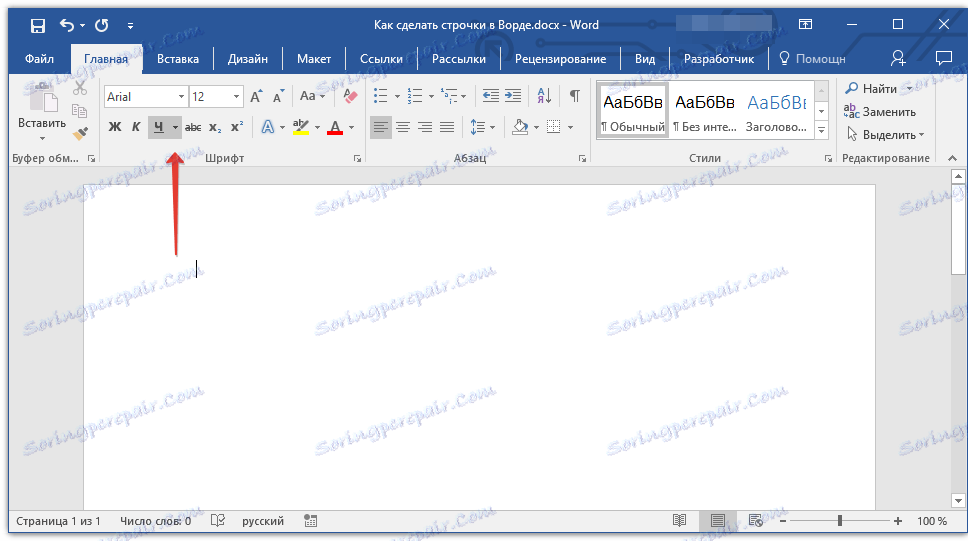Cut the selection with scissors icon

click(x=80, y=88)
